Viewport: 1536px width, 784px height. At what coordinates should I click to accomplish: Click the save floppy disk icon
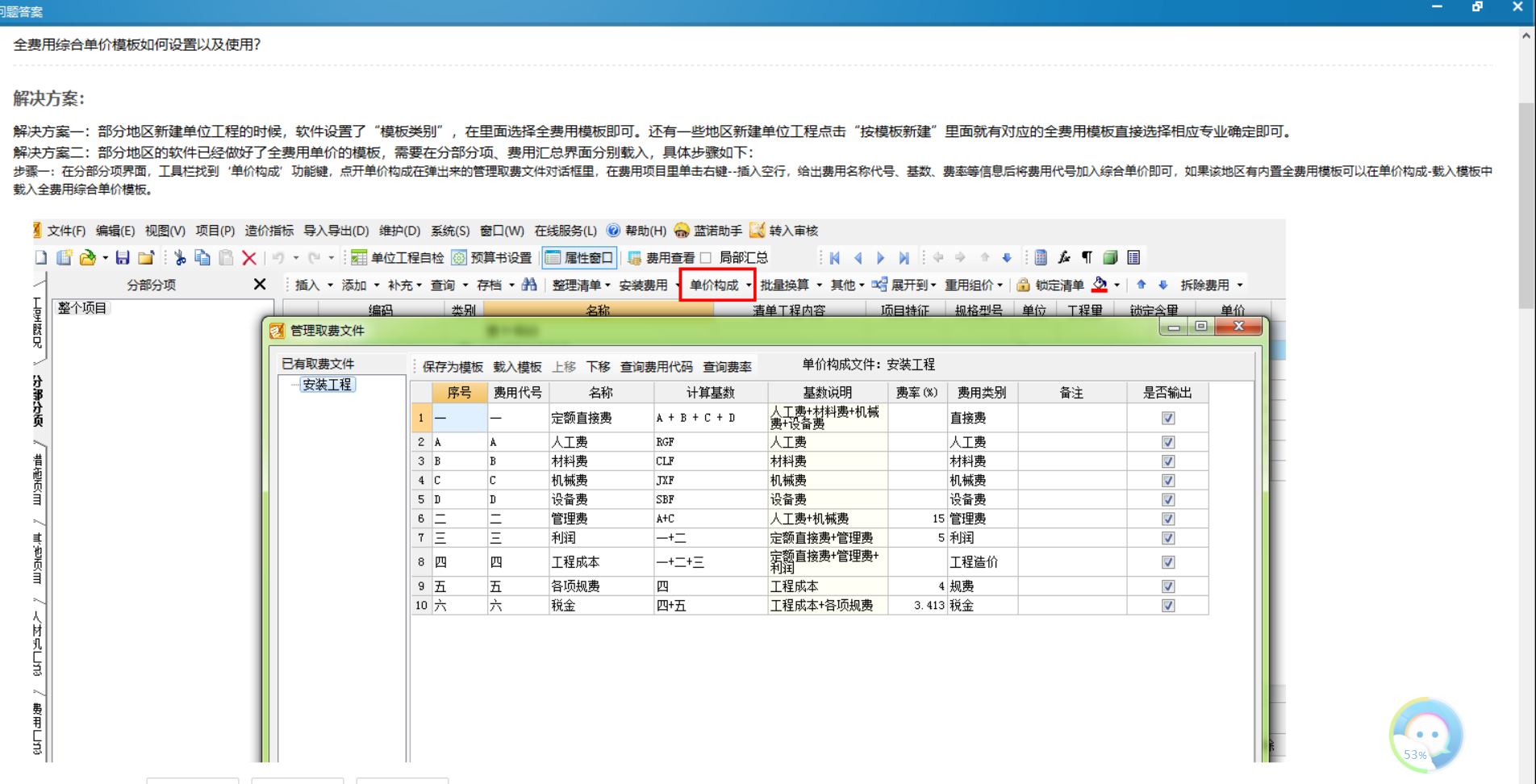click(x=123, y=257)
